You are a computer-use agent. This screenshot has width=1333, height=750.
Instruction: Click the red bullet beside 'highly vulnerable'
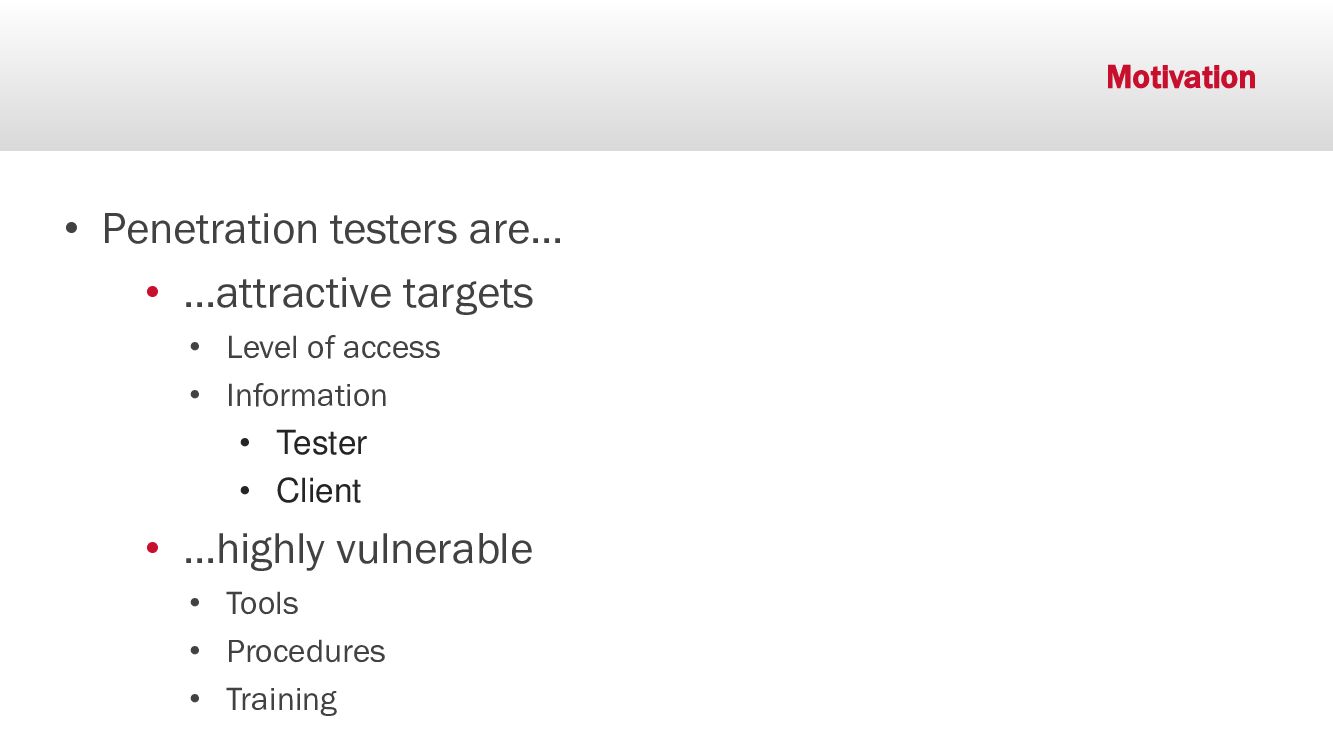tap(153, 548)
